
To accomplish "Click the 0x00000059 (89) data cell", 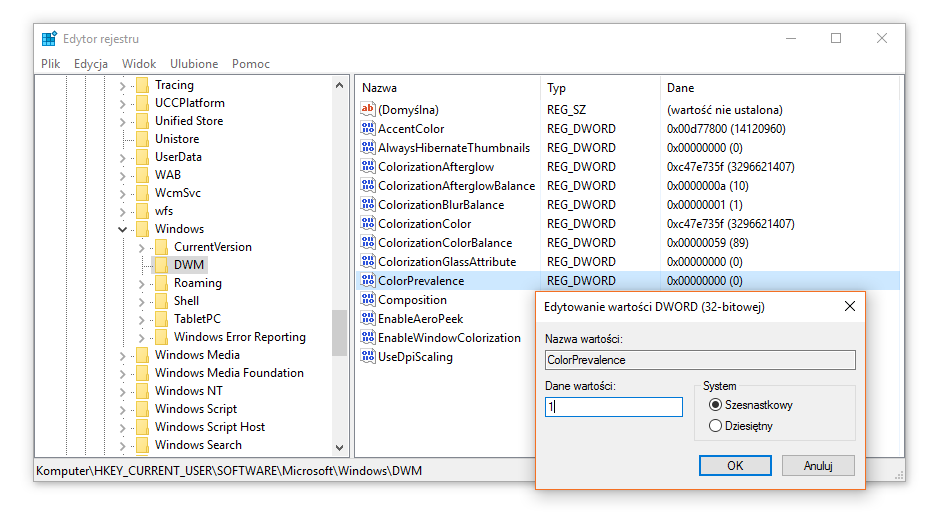I will [x=708, y=242].
